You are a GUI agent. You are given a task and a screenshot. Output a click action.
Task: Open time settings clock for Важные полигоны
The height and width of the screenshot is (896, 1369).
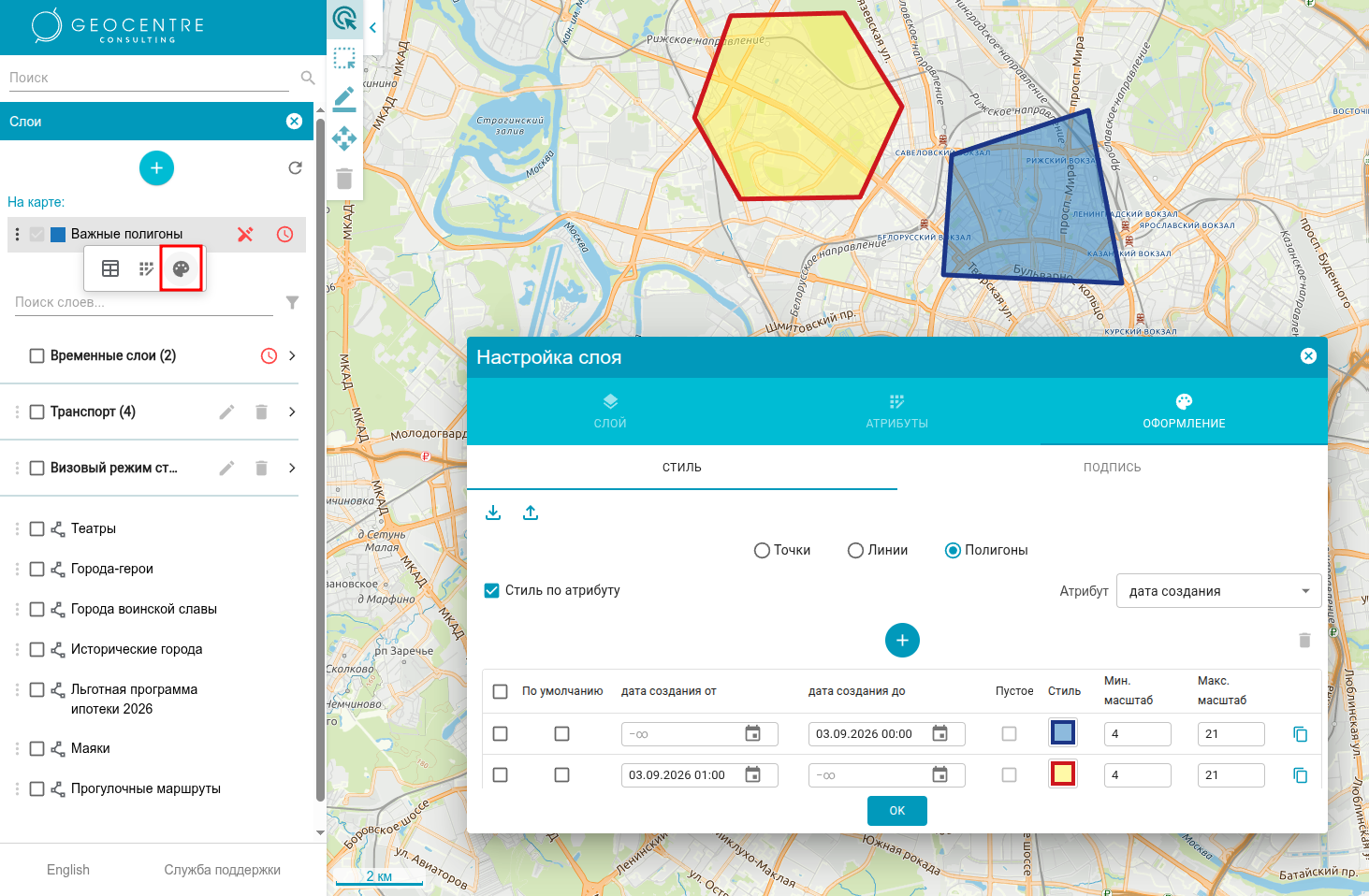pos(285,234)
